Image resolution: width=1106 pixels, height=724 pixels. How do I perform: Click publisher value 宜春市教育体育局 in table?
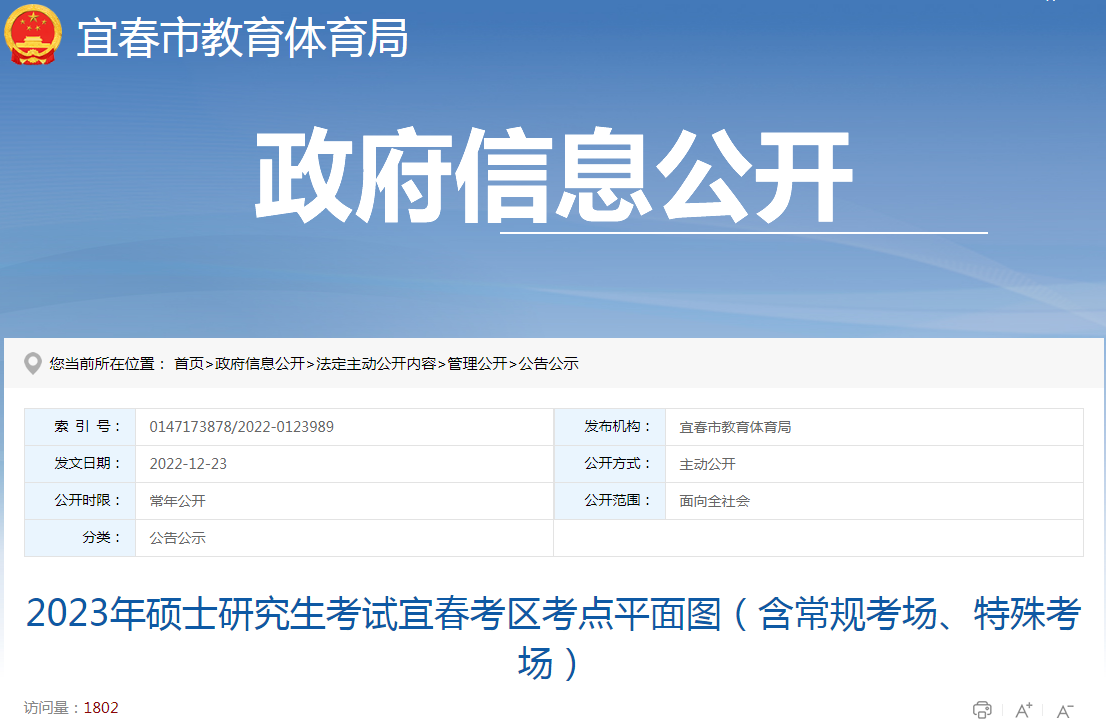(x=735, y=427)
